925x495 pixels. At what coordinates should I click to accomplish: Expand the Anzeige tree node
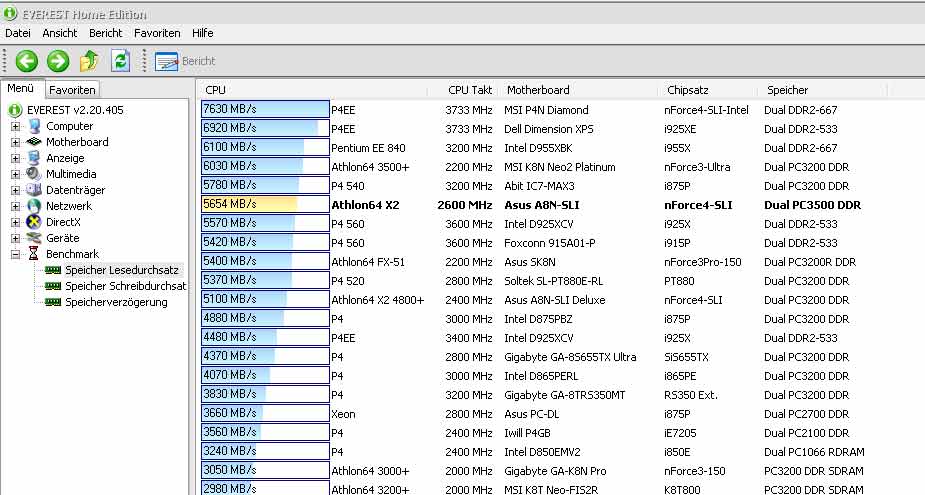[15, 158]
